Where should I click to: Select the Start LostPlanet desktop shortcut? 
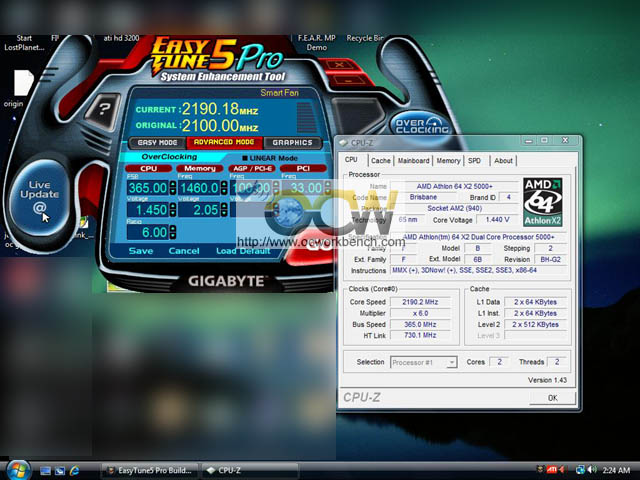(x=24, y=42)
